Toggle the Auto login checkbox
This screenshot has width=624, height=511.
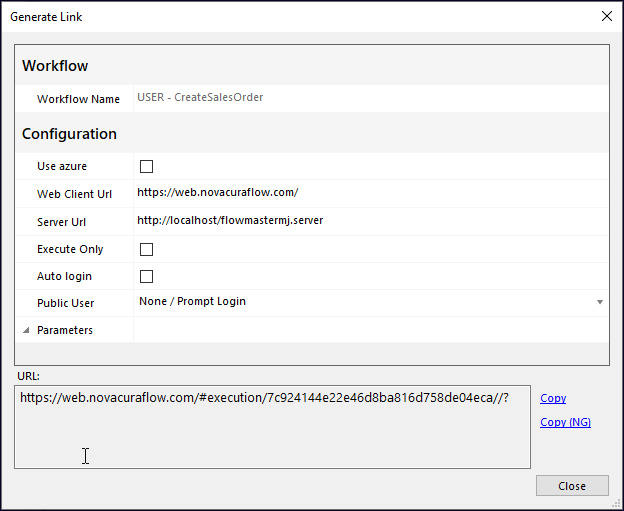(146, 277)
